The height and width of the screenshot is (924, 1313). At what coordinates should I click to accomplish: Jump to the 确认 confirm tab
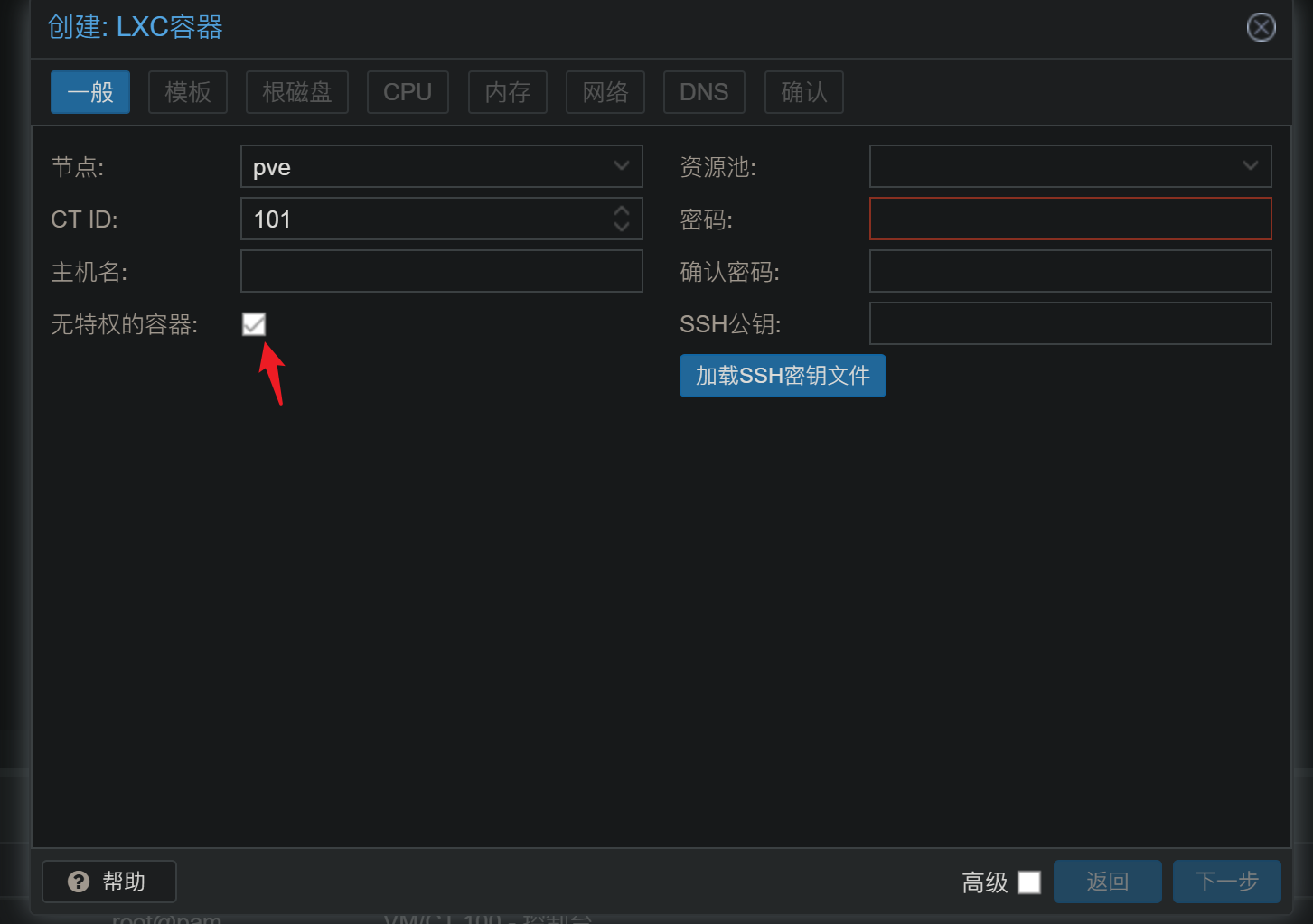click(804, 92)
